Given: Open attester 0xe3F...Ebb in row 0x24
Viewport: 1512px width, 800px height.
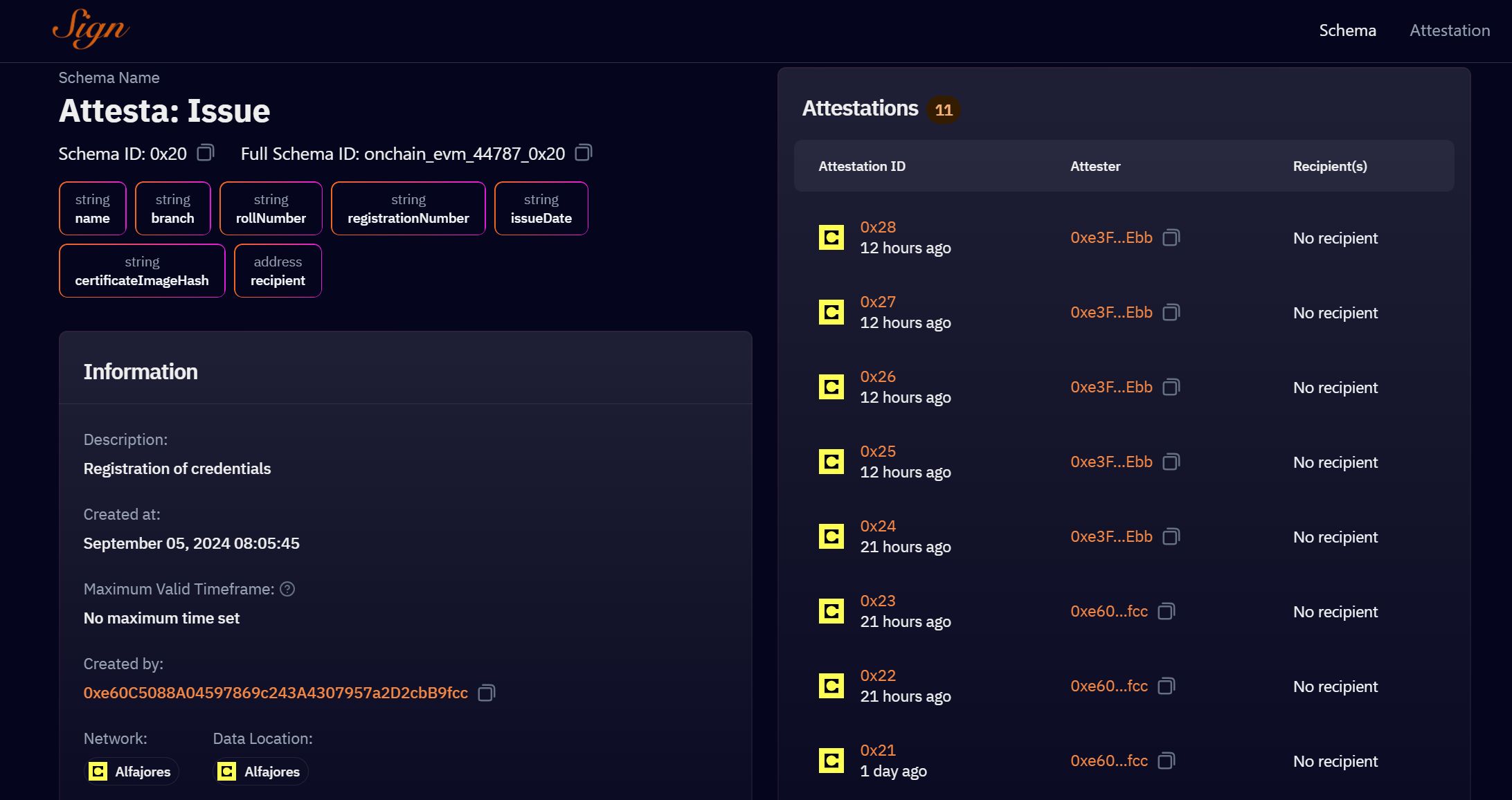Looking at the screenshot, I should (1111, 536).
